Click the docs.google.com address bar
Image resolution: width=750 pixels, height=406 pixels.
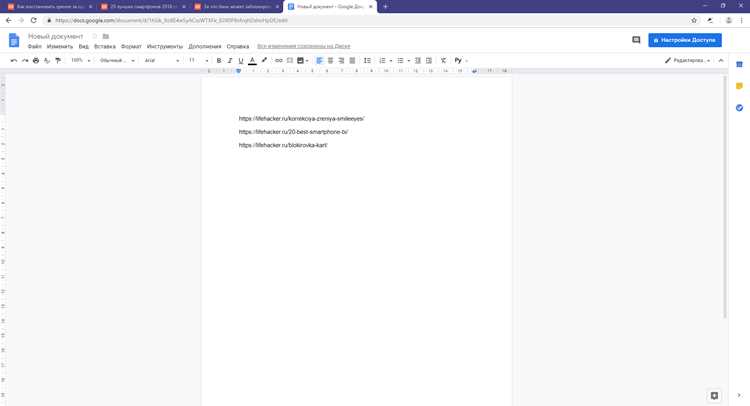(x=364, y=21)
